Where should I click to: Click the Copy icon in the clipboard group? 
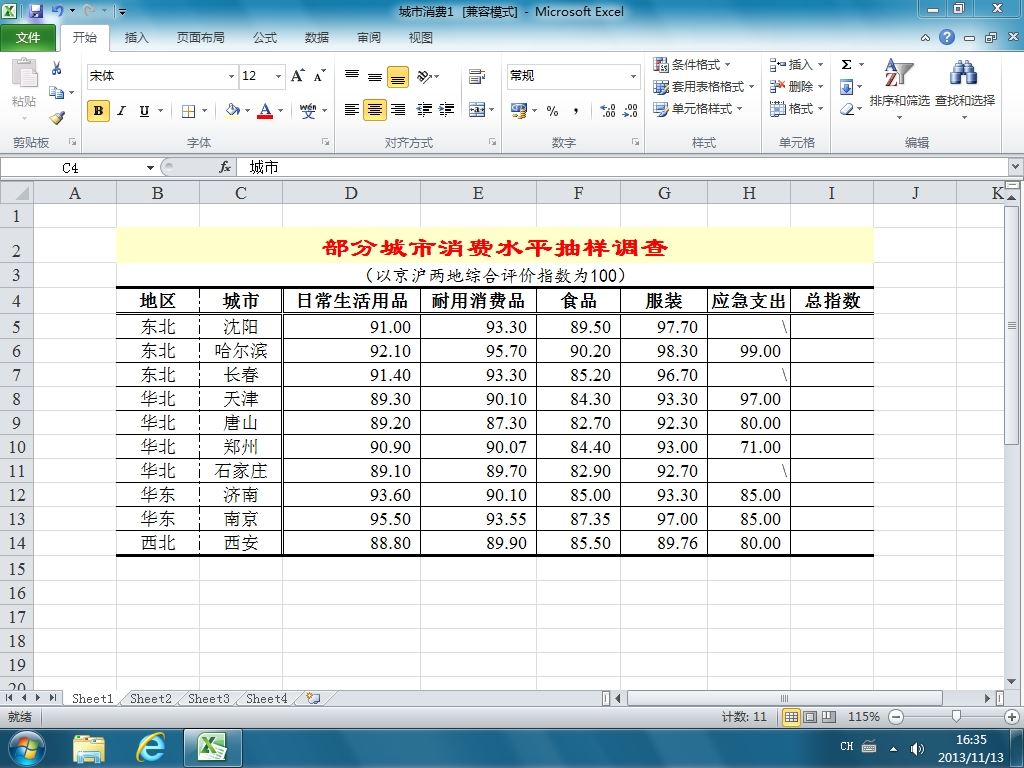(57, 93)
